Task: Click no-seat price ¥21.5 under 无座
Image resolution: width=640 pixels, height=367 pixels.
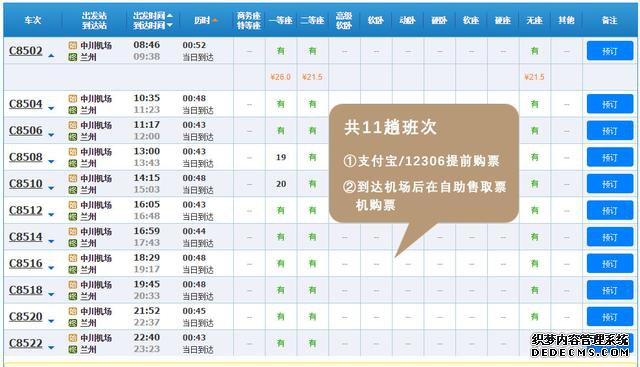Action: [x=534, y=77]
